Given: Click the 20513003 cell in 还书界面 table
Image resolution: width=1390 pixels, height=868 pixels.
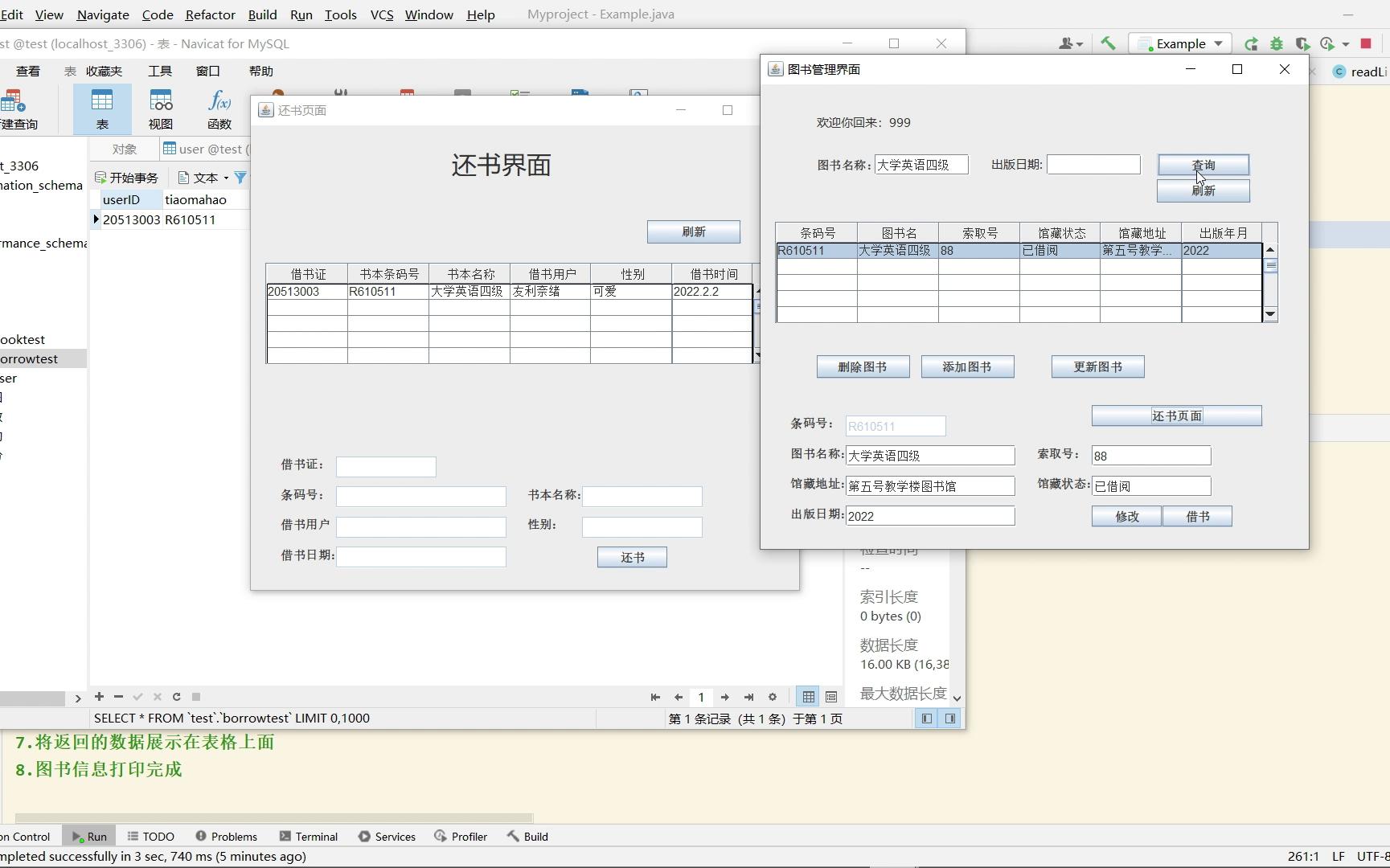Looking at the screenshot, I should pos(307,292).
